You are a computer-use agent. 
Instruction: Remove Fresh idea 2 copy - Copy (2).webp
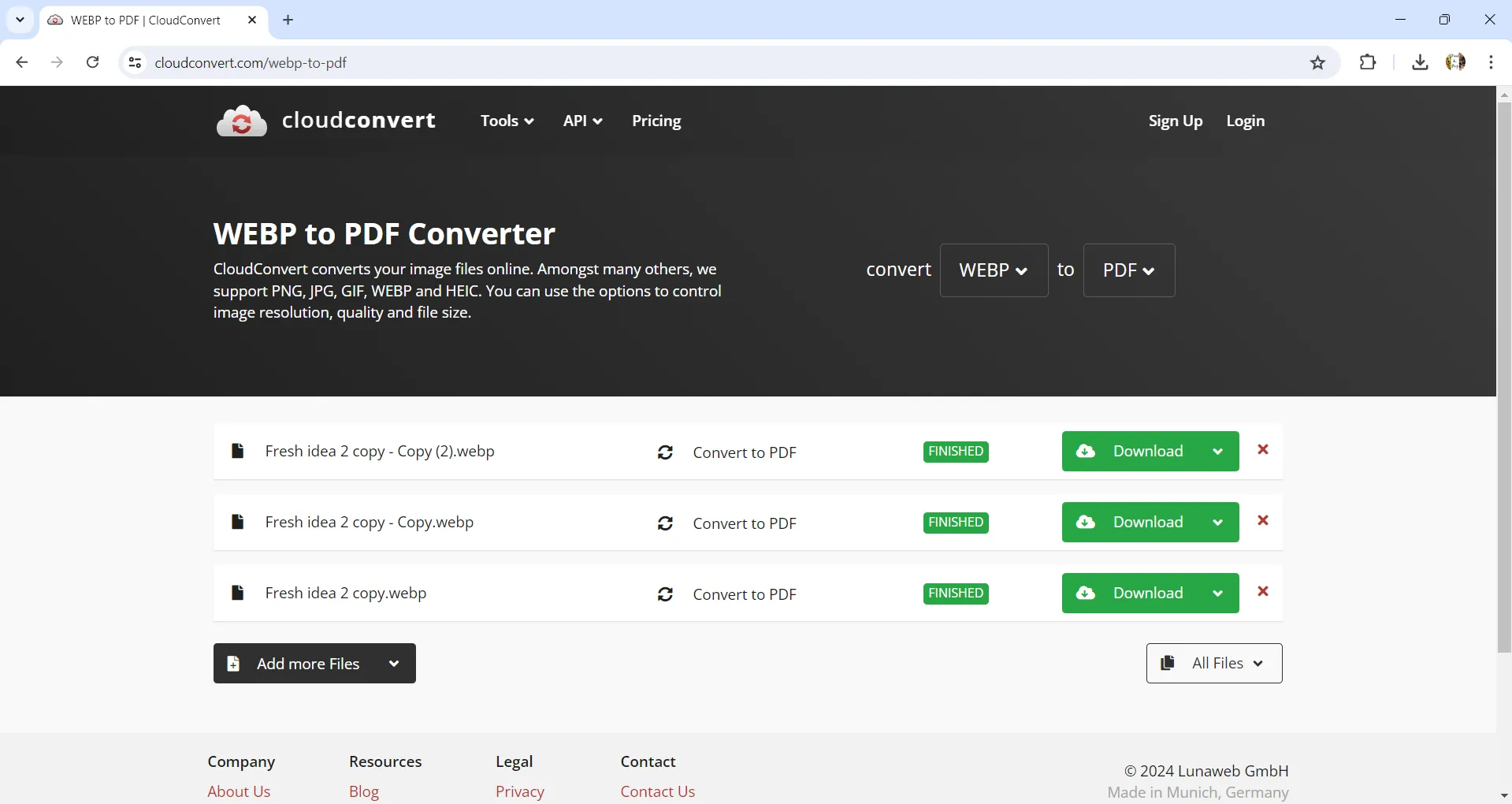1263,449
